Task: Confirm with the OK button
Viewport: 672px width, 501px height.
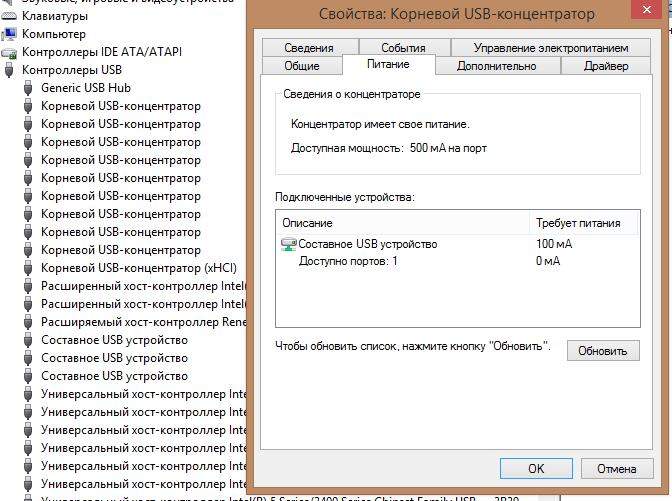Action: click(x=536, y=468)
